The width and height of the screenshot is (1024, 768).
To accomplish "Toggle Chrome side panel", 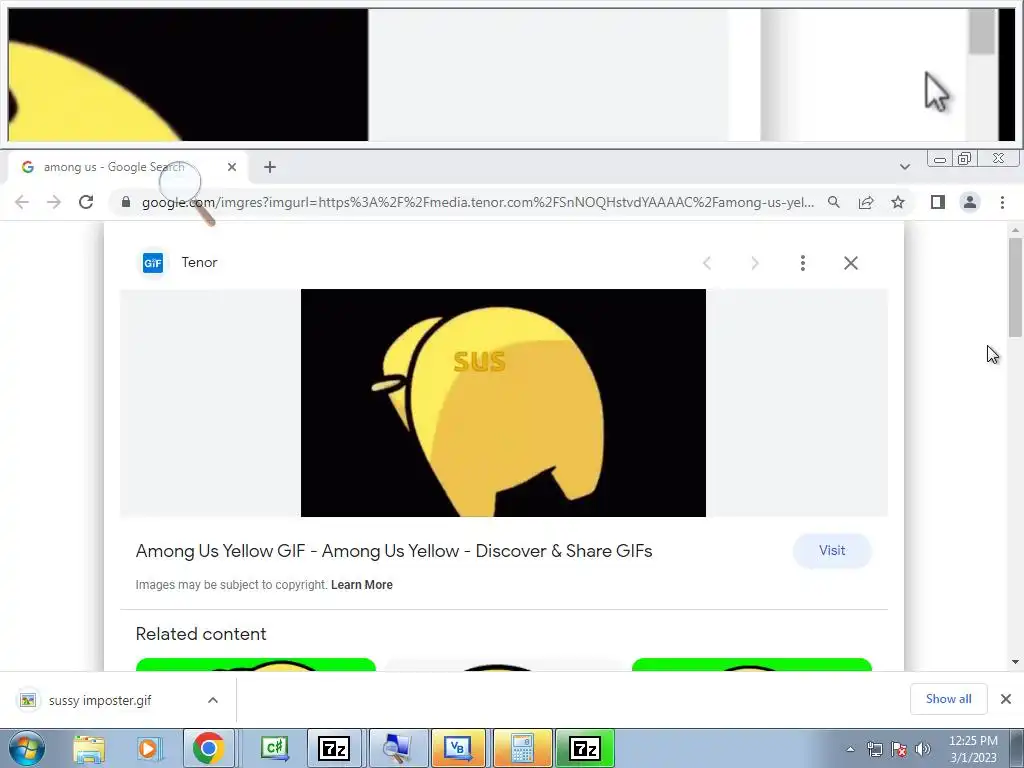I will pos(938,202).
